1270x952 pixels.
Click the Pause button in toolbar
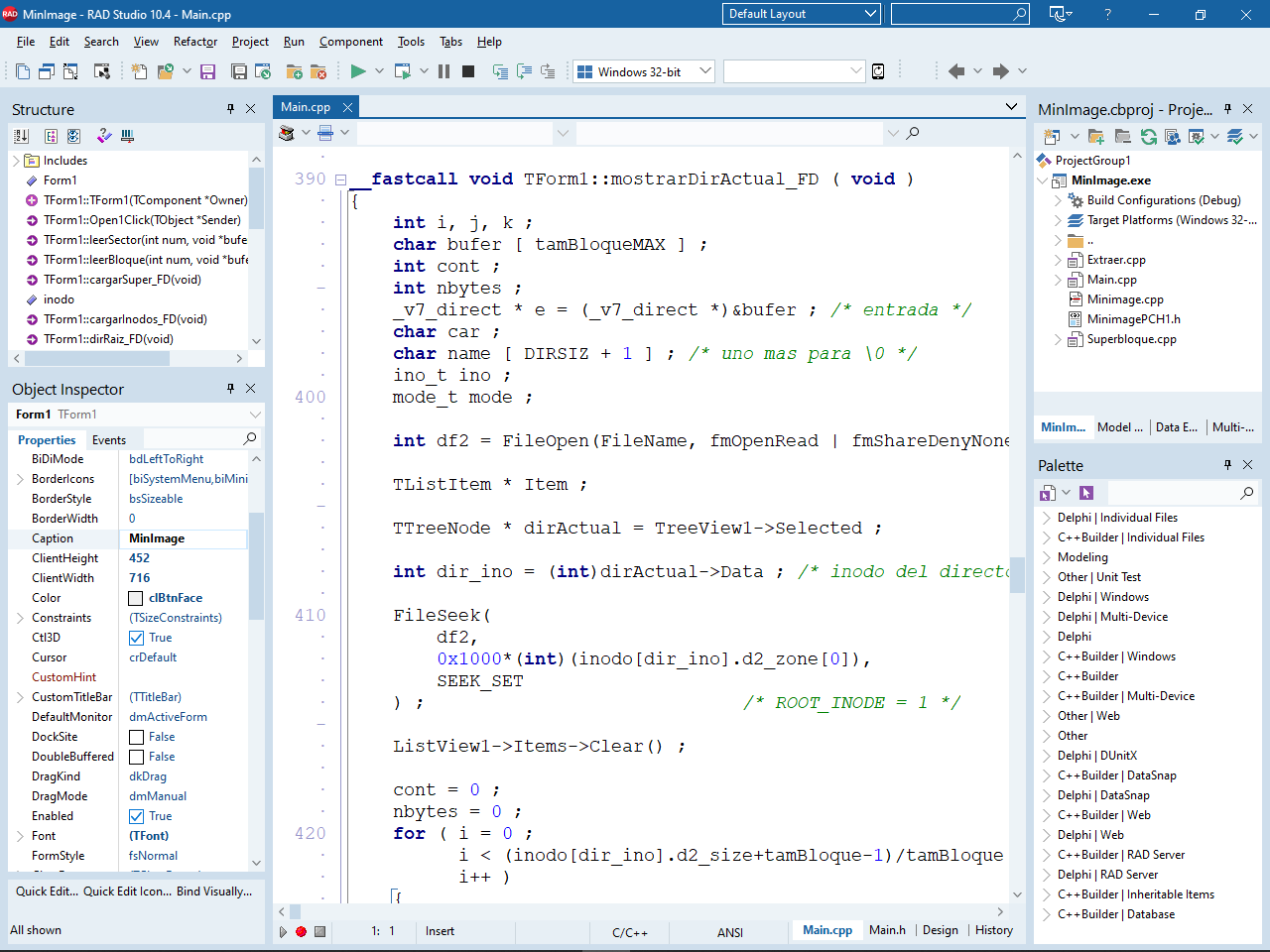click(x=444, y=71)
